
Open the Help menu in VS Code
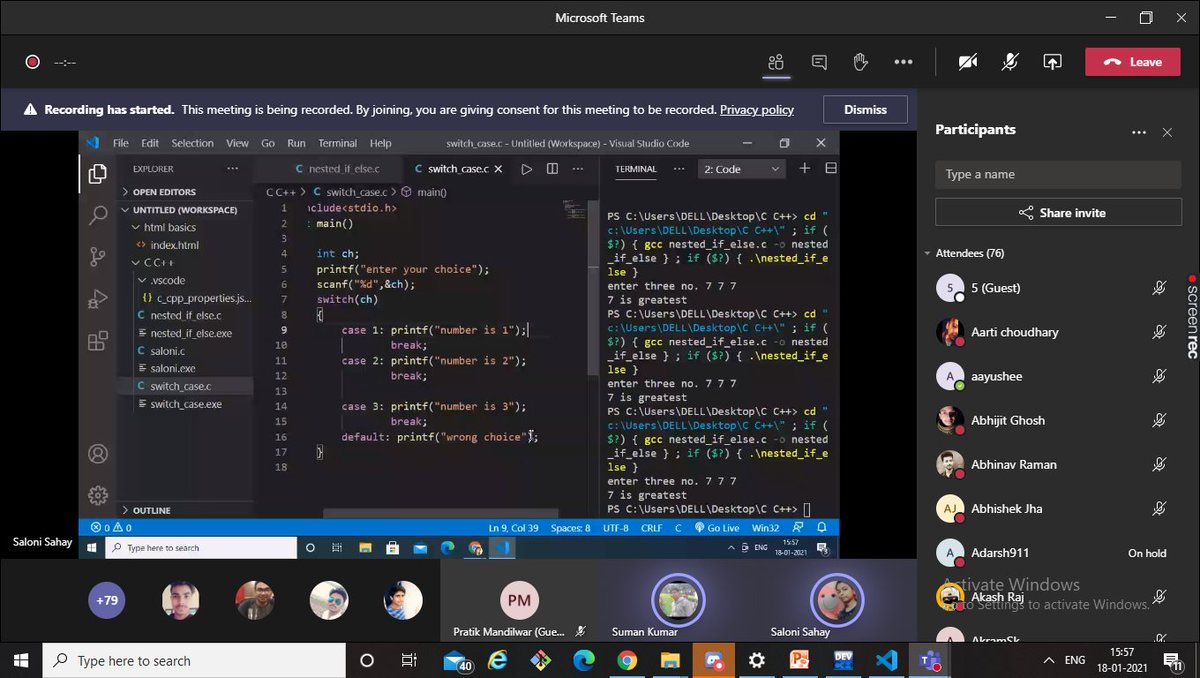pyautogui.click(x=380, y=143)
